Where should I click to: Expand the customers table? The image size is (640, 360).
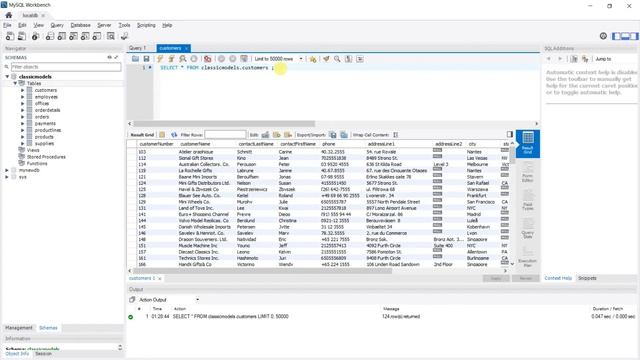(x=23, y=90)
